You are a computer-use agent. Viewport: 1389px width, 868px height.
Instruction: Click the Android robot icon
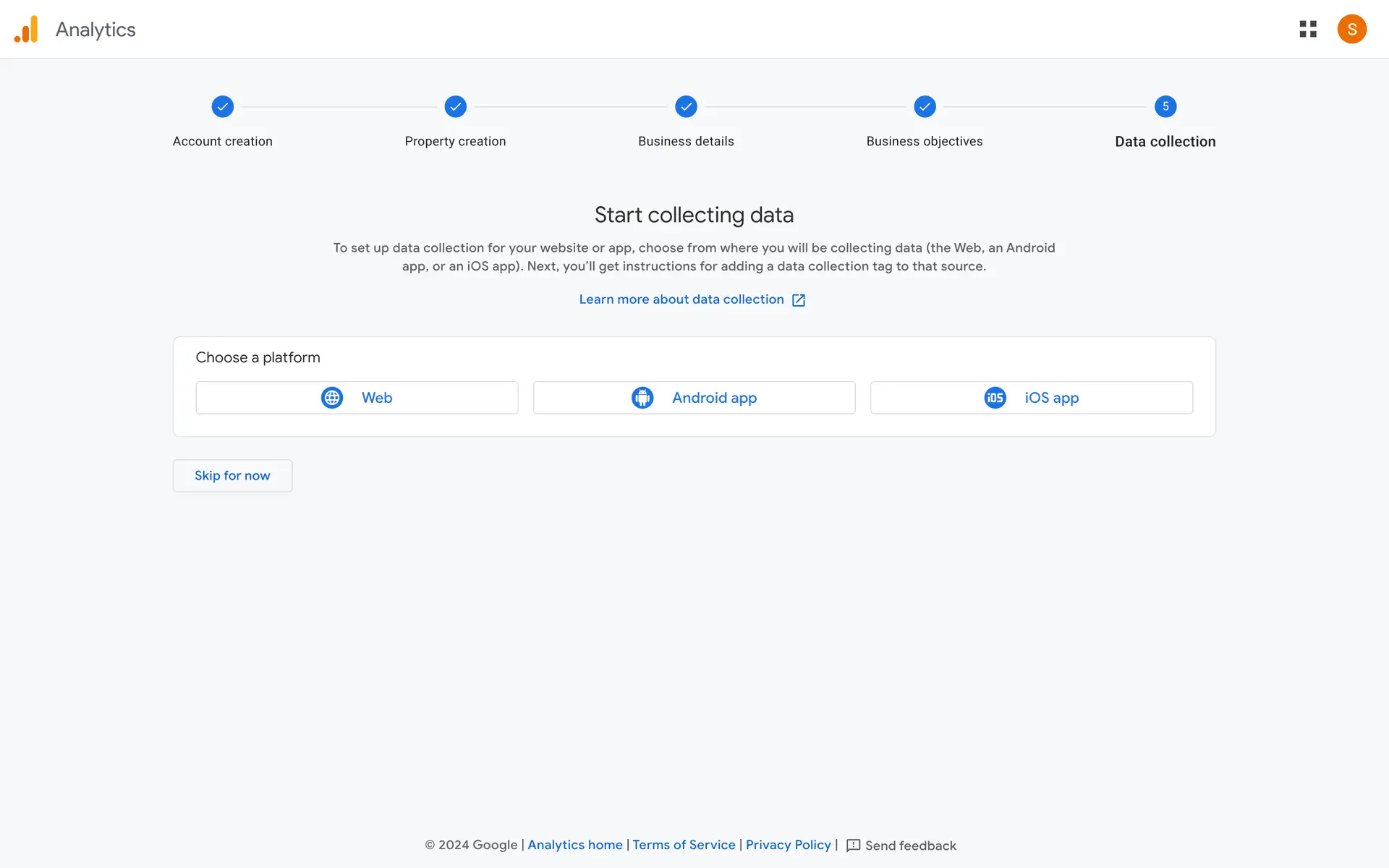point(642,398)
